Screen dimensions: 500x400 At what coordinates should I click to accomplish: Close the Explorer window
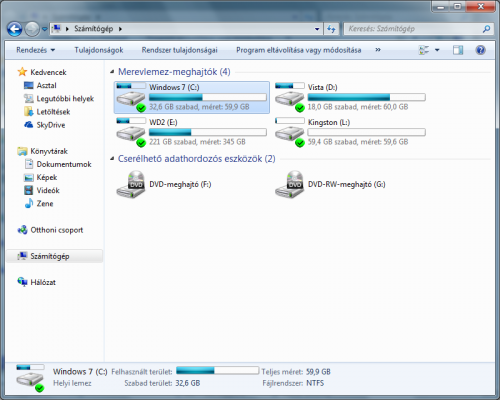pyautogui.click(x=480, y=7)
